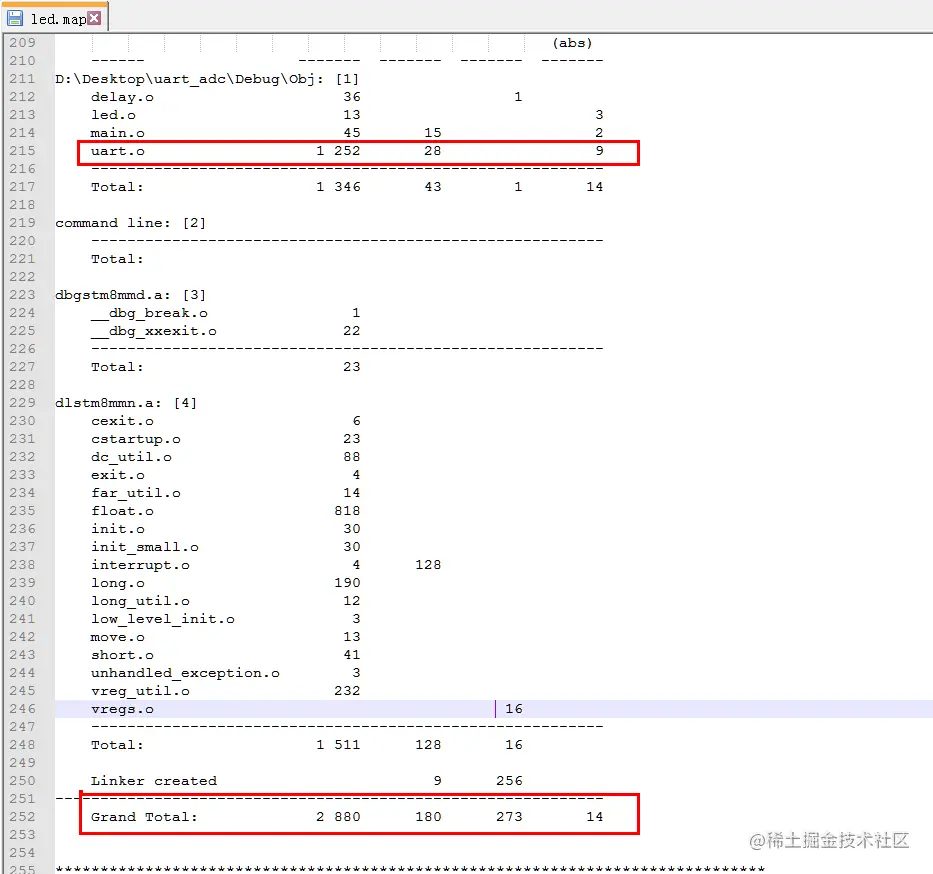Click the text 'dbgstm8mmd.a: [3]'
The image size is (933, 874).
pos(130,295)
